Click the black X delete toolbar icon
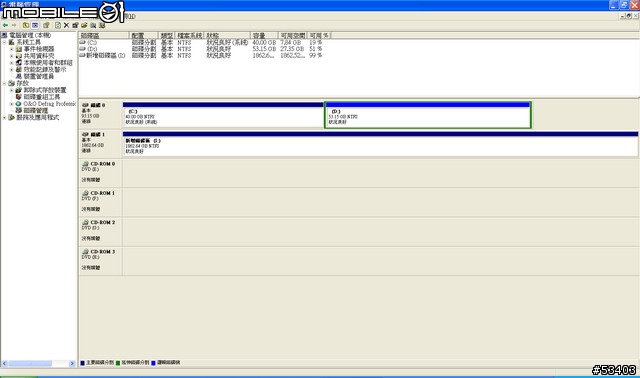 pos(67,25)
